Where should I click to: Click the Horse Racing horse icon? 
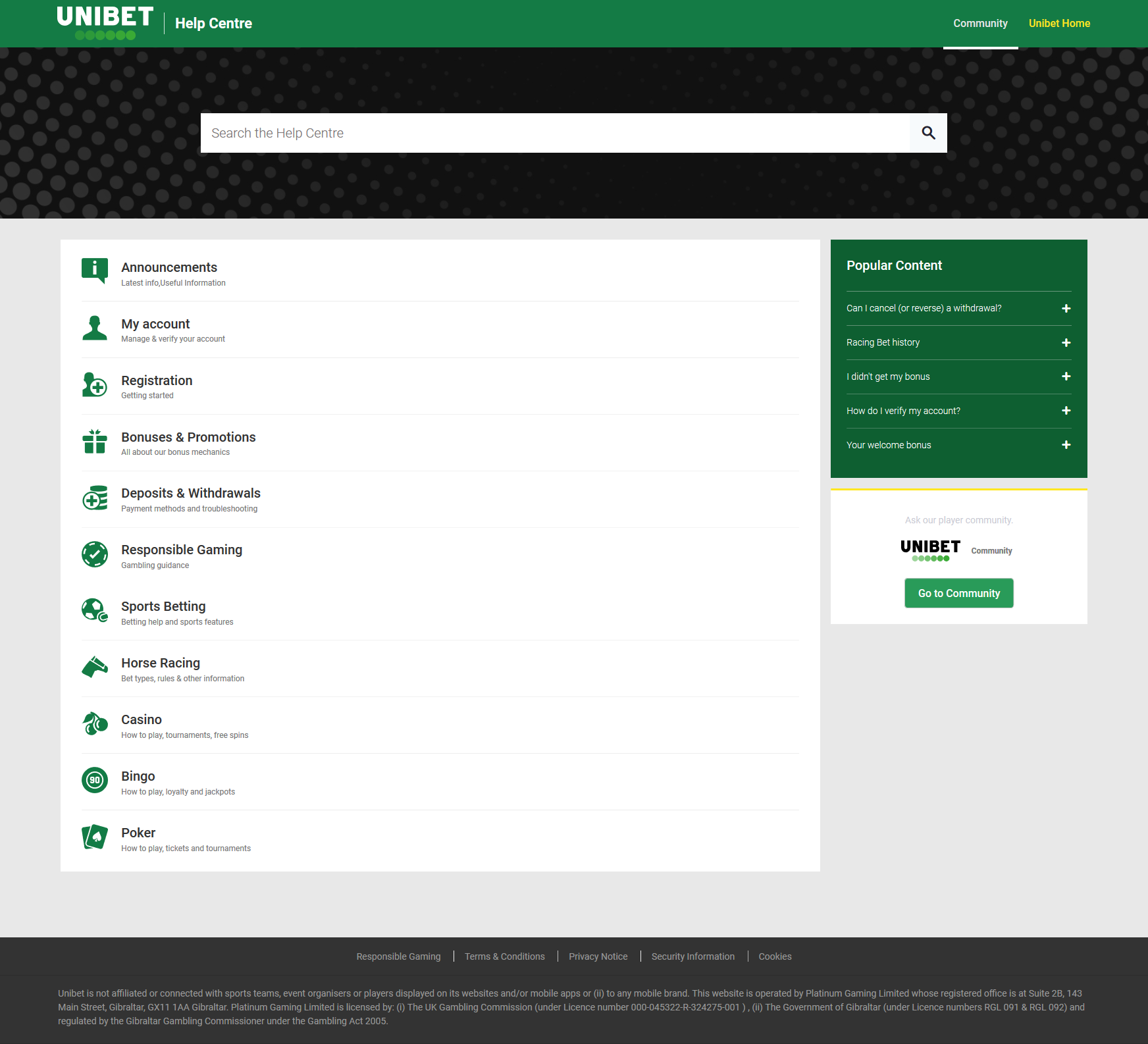(95, 667)
